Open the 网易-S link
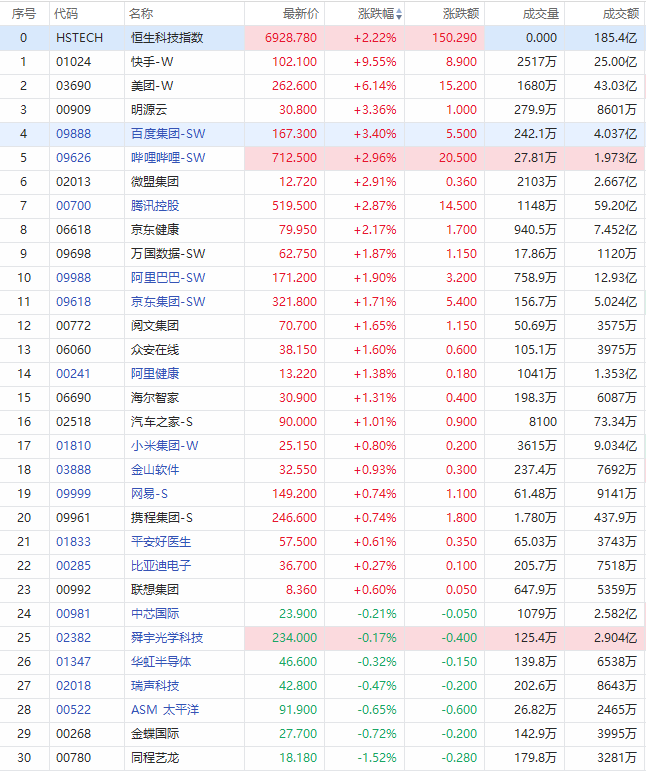This screenshot has height=771, width=646. (x=149, y=494)
